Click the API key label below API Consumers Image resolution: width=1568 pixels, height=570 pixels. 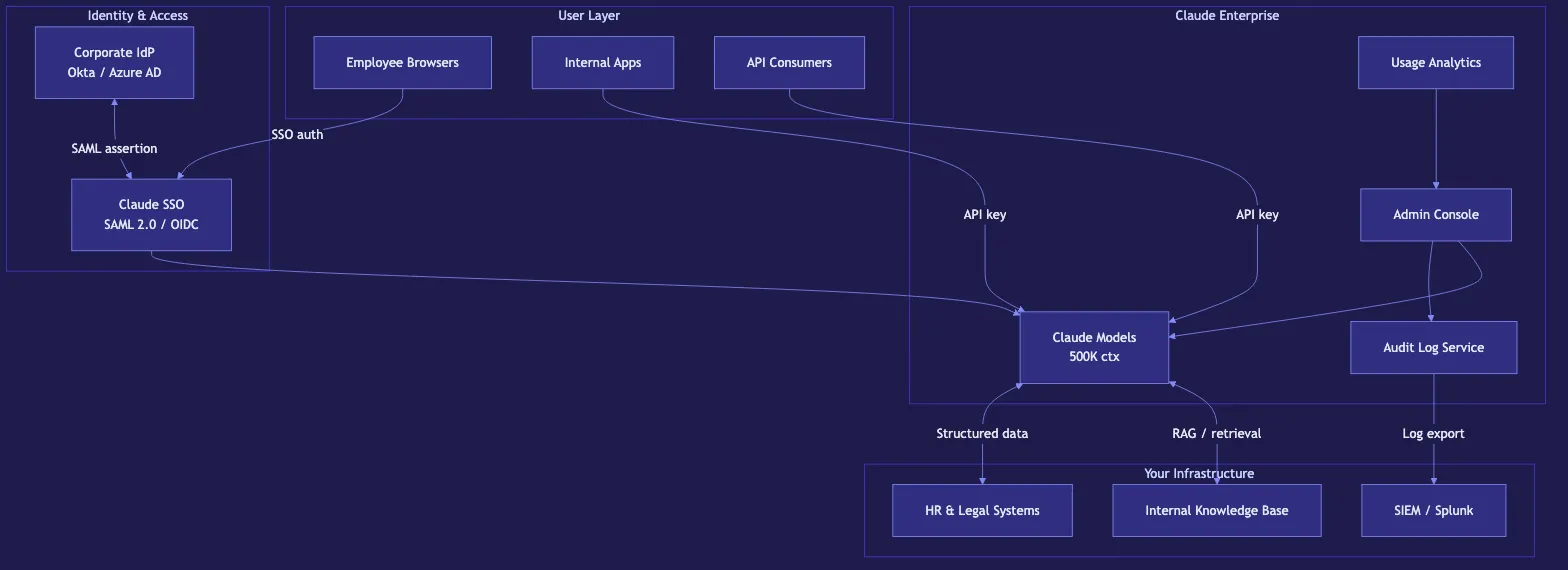(1257, 214)
